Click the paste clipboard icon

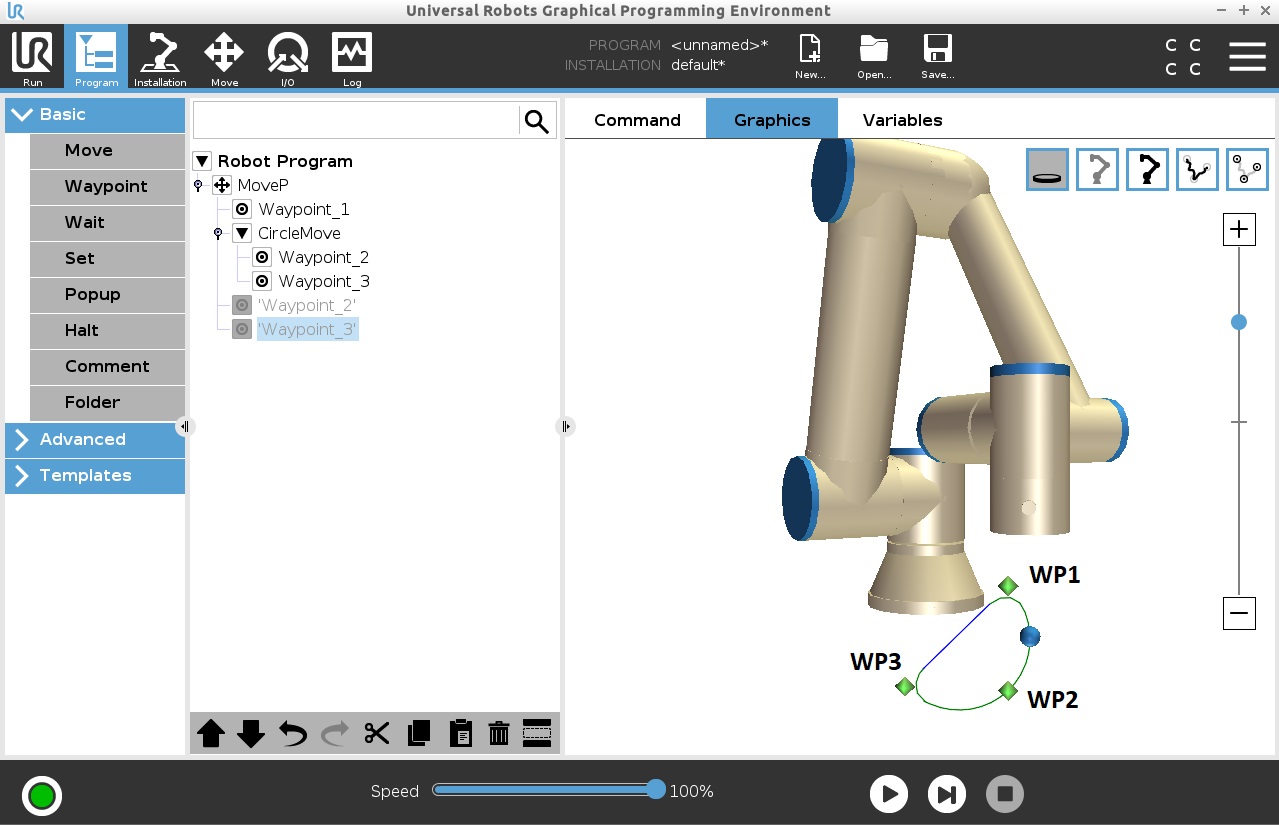click(x=460, y=733)
